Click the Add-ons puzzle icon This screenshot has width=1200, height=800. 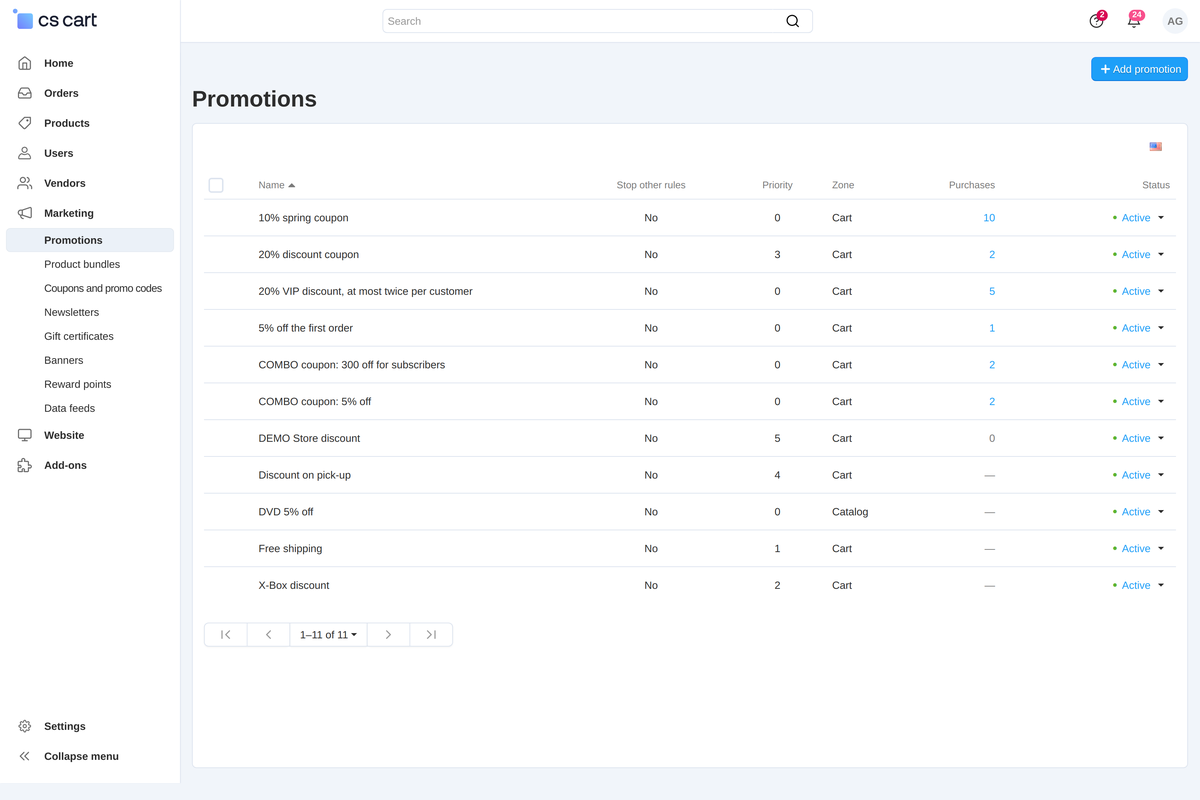pos(25,465)
